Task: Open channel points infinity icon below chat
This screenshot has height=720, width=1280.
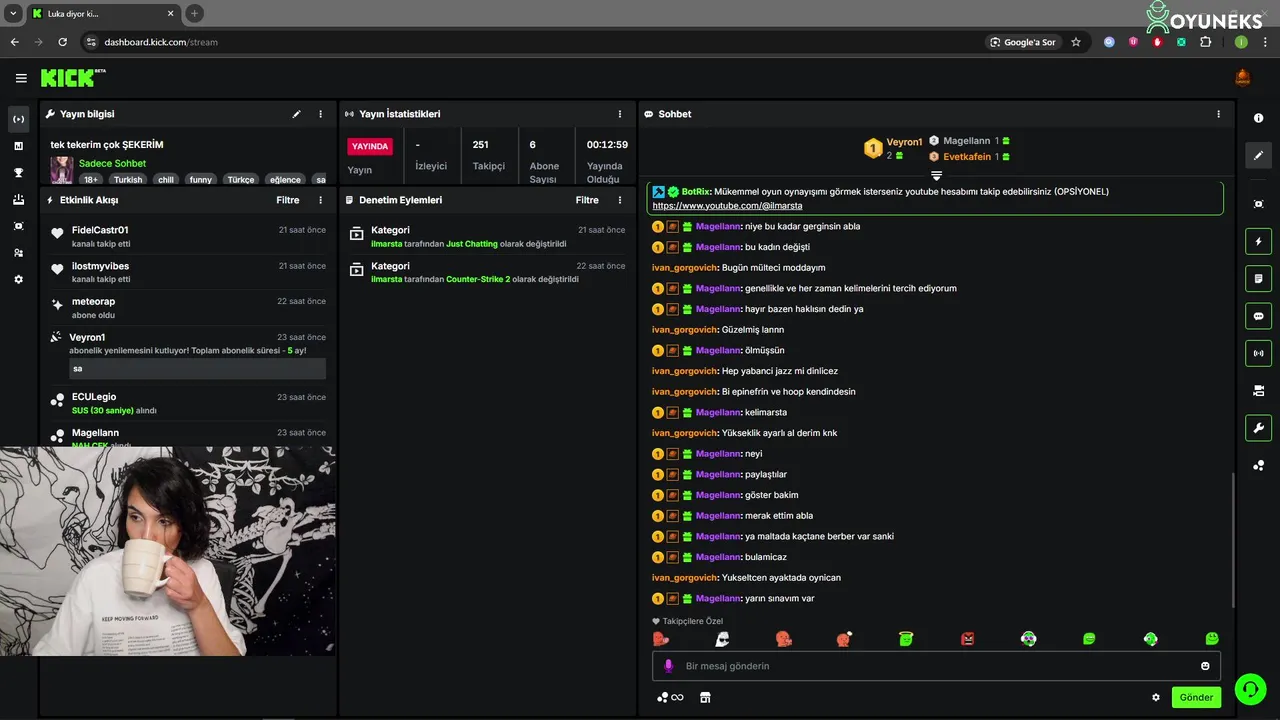Action: point(670,698)
